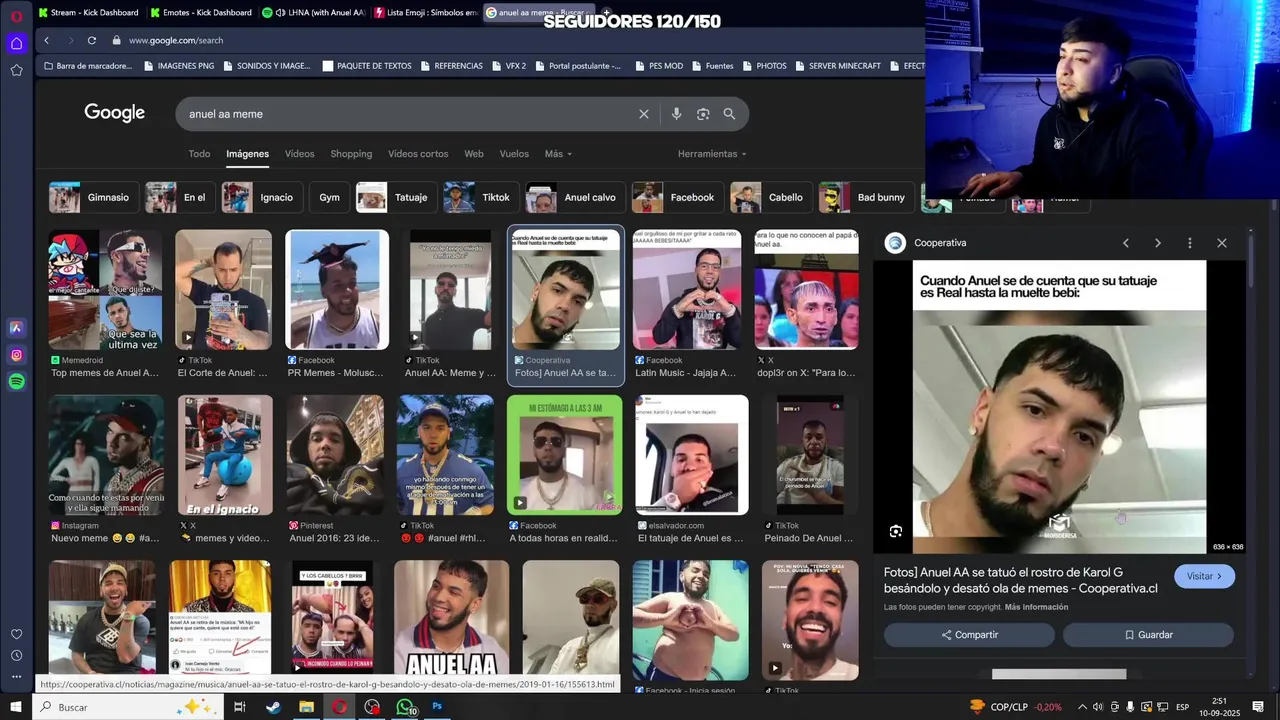Click the Windows Start button
Viewport: 1280px width, 720px height.
point(16,707)
